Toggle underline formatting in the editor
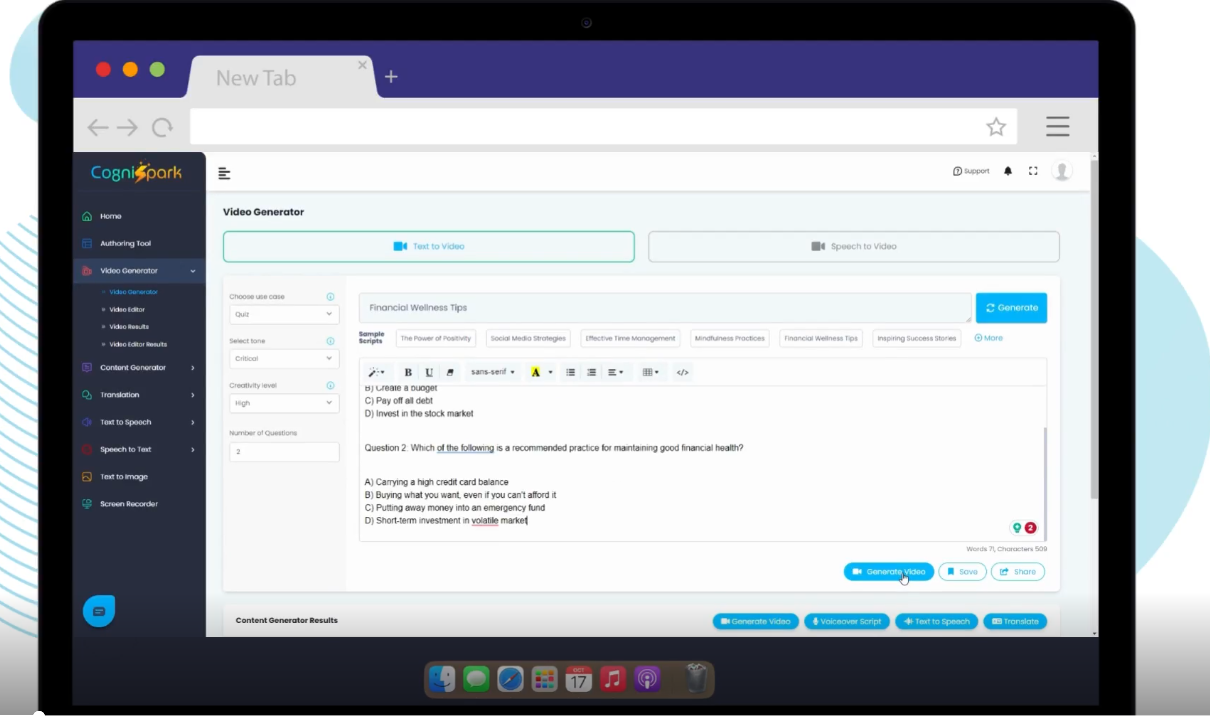This screenshot has width=1210, height=716. point(429,372)
